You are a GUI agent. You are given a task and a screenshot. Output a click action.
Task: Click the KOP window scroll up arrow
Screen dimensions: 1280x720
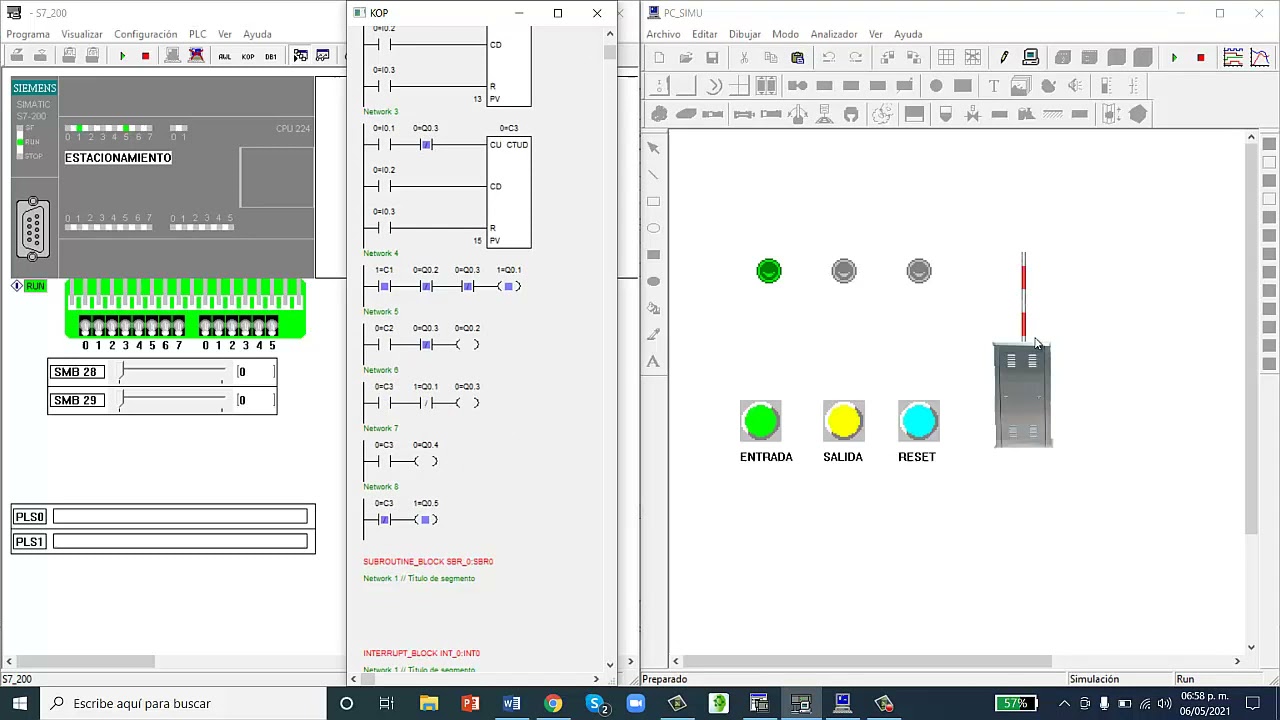click(x=610, y=34)
